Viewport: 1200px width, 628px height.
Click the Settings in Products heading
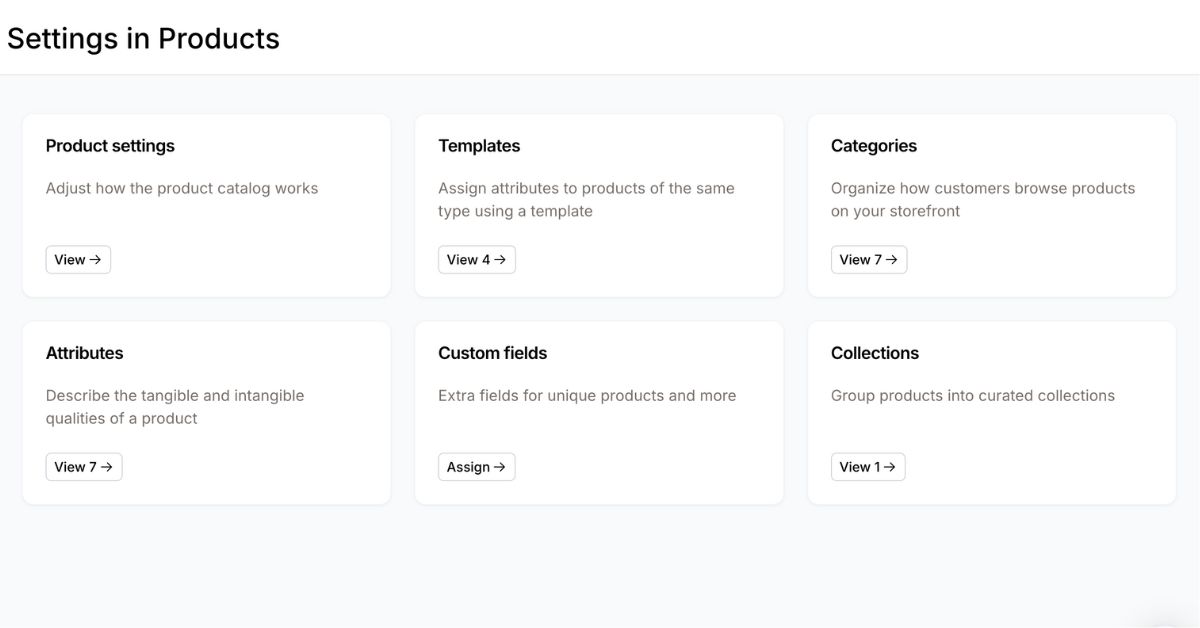pos(143,38)
